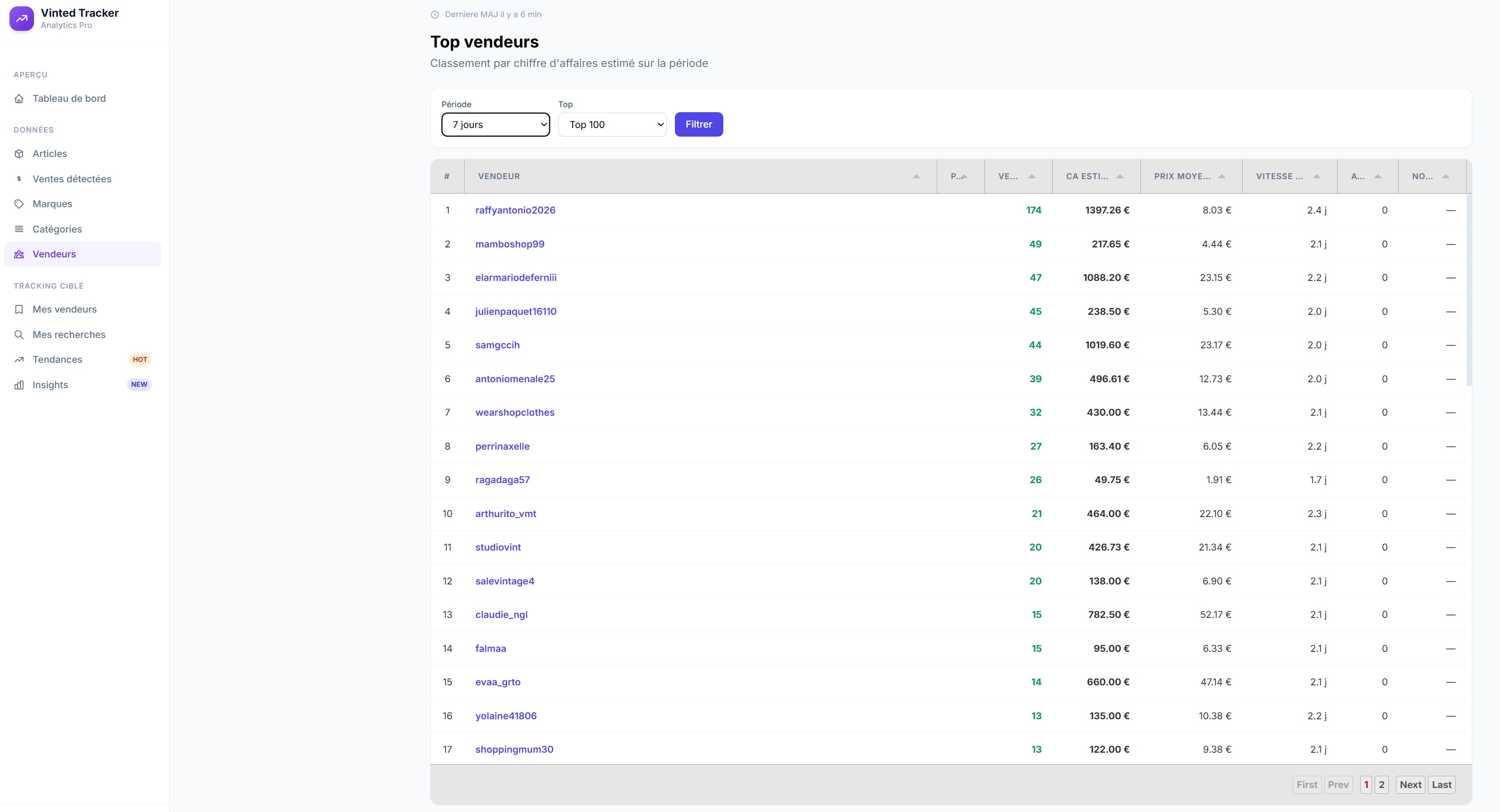The height and width of the screenshot is (812, 1500).
Task: Open seller studiovint
Action: (x=498, y=547)
